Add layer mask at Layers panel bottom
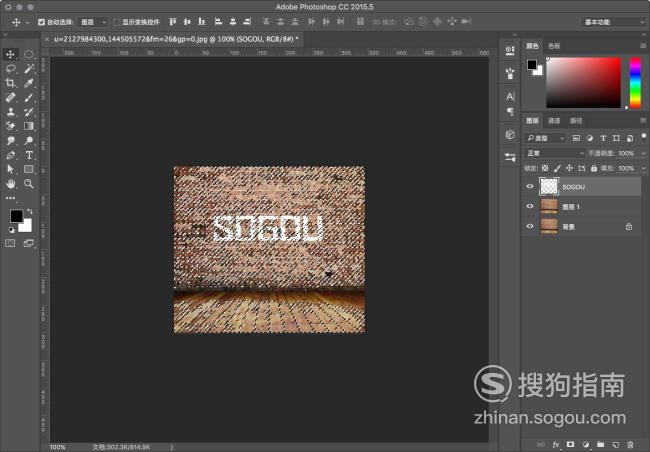This screenshot has height=452, width=650. pos(571,445)
